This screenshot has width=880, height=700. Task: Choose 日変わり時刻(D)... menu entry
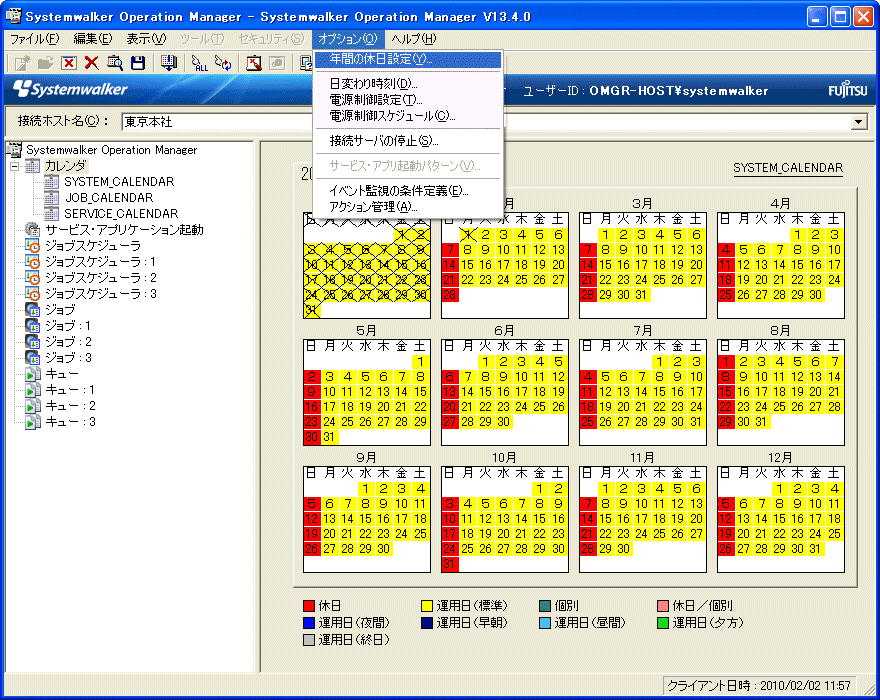click(x=408, y=84)
